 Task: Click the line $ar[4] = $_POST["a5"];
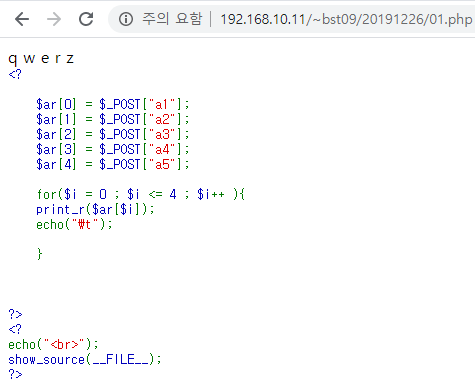tap(113, 164)
